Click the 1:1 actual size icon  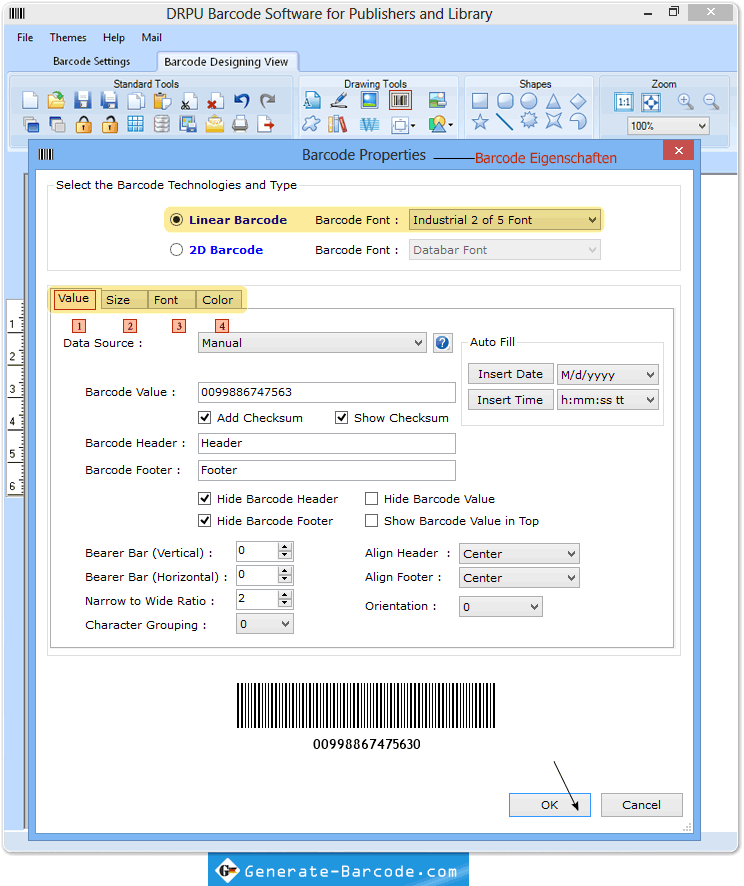[624, 102]
